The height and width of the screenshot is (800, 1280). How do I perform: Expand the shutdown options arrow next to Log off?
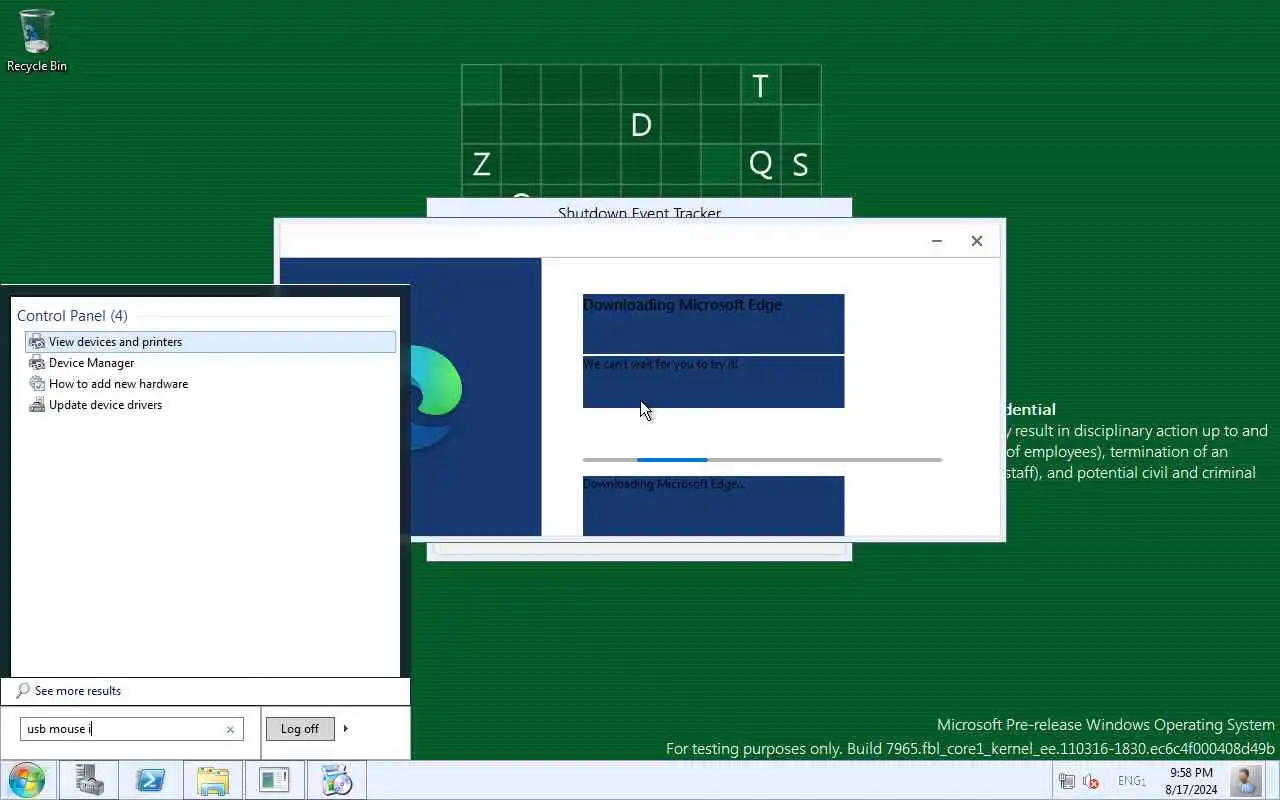[x=346, y=729]
